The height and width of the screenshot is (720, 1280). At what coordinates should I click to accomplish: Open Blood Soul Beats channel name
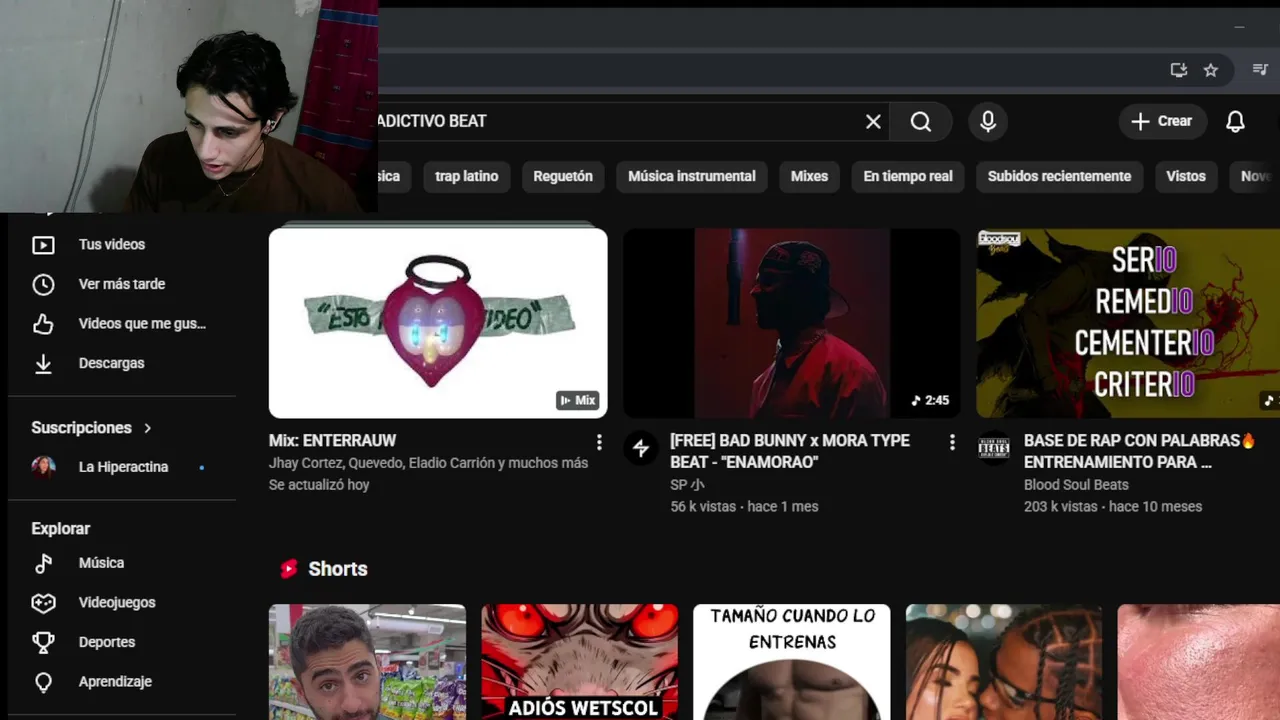1076,485
